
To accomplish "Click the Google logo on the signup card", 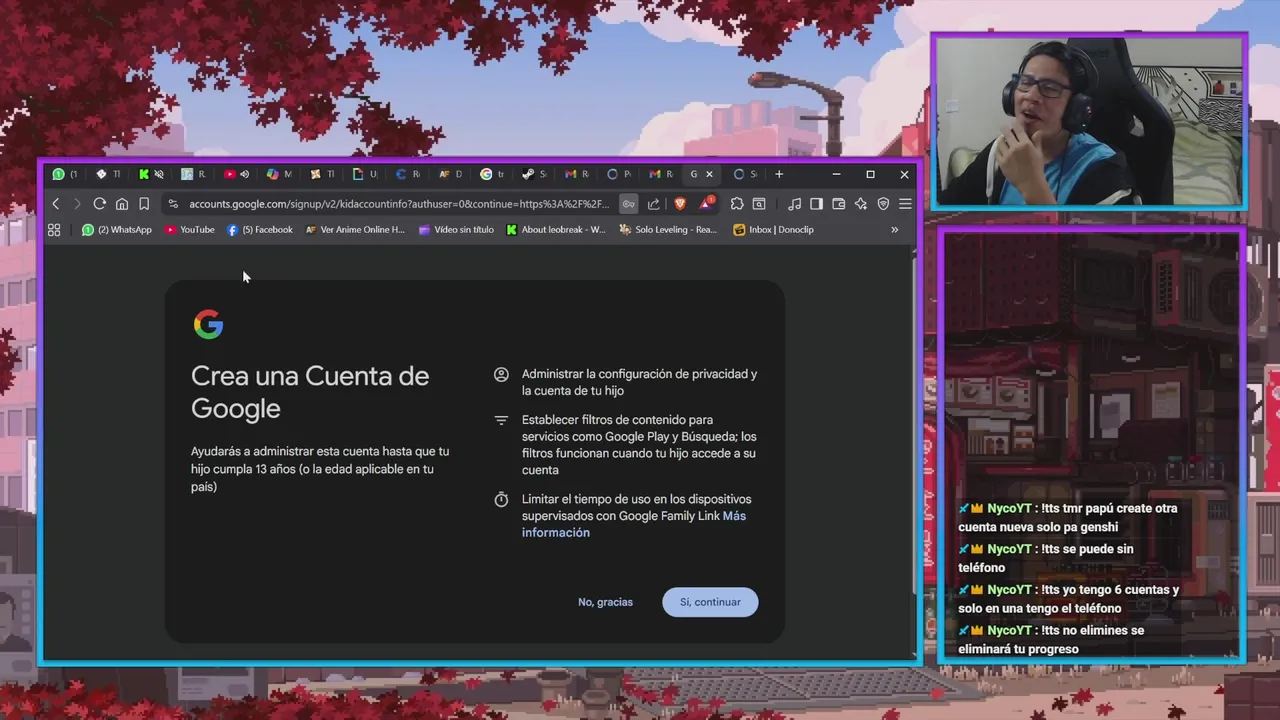I will coord(208,324).
